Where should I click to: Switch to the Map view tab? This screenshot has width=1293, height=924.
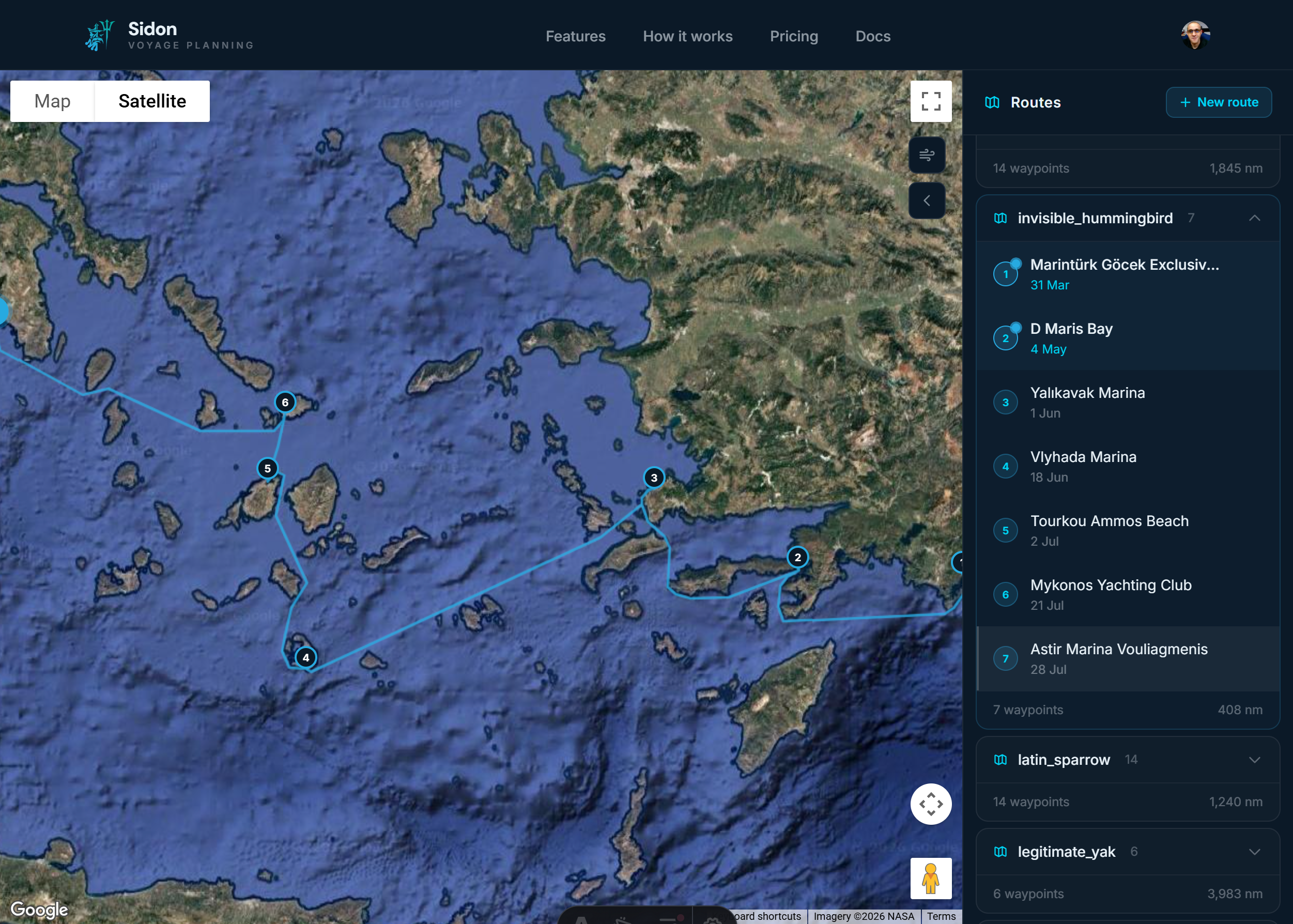pos(52,101)
